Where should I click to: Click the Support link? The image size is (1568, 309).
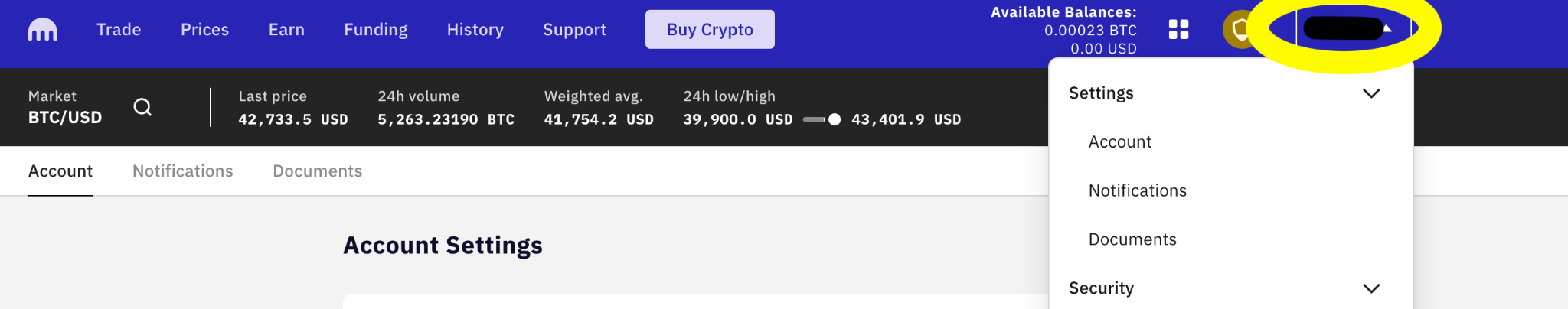point(574,30)
